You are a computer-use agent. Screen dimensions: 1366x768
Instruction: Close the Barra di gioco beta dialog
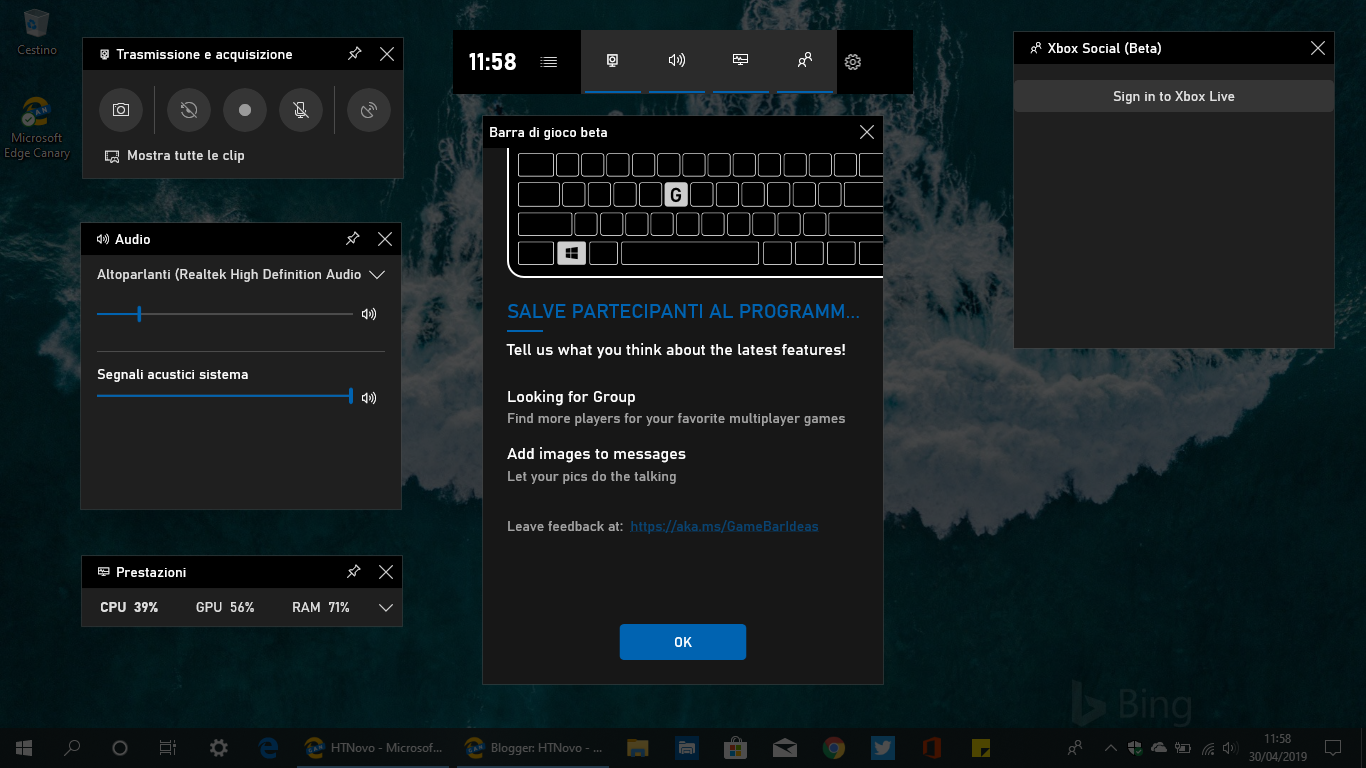point(867,132)
